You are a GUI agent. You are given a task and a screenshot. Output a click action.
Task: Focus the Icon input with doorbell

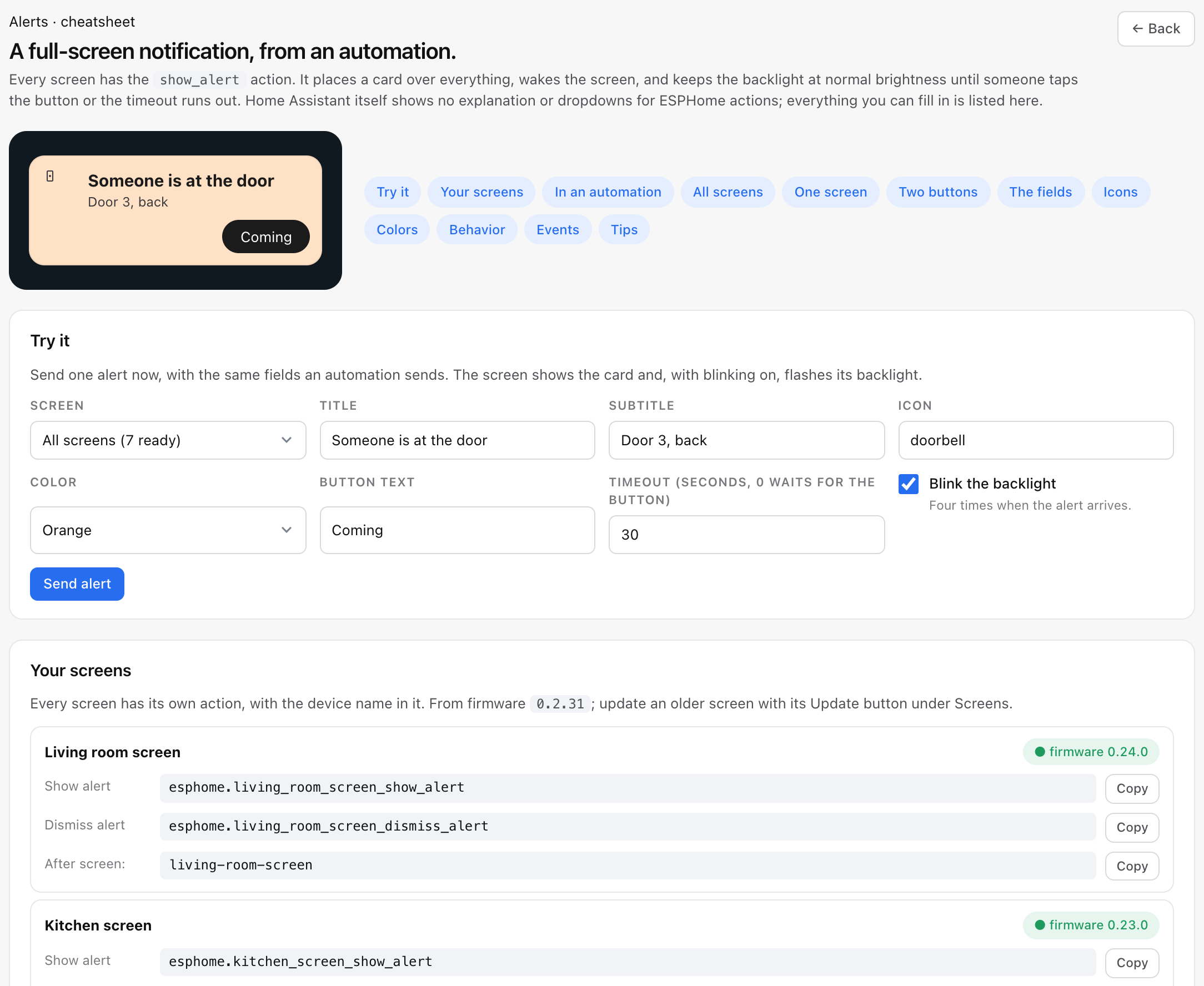1035,440
